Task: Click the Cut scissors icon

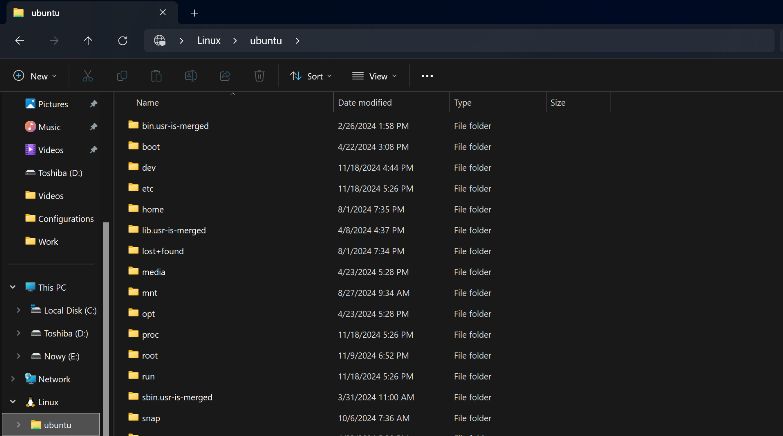Action: (87, 76)
